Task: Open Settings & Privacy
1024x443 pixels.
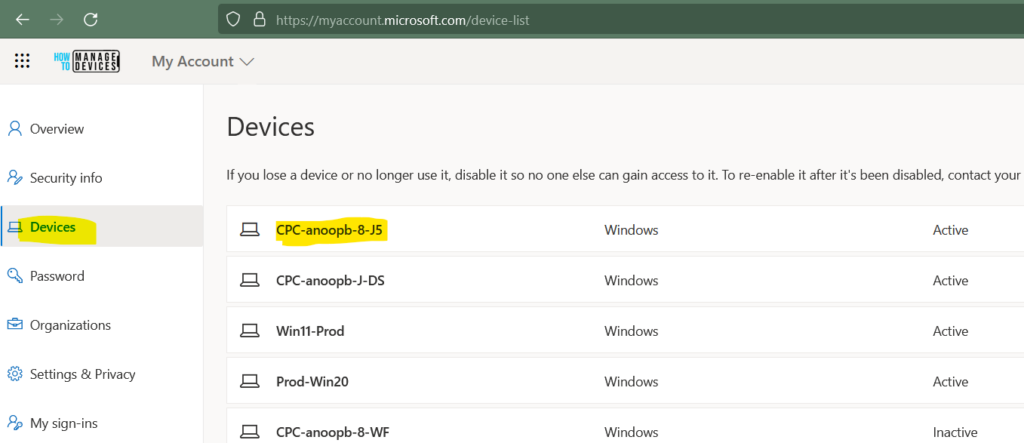Action: click(x=83, y=374)
